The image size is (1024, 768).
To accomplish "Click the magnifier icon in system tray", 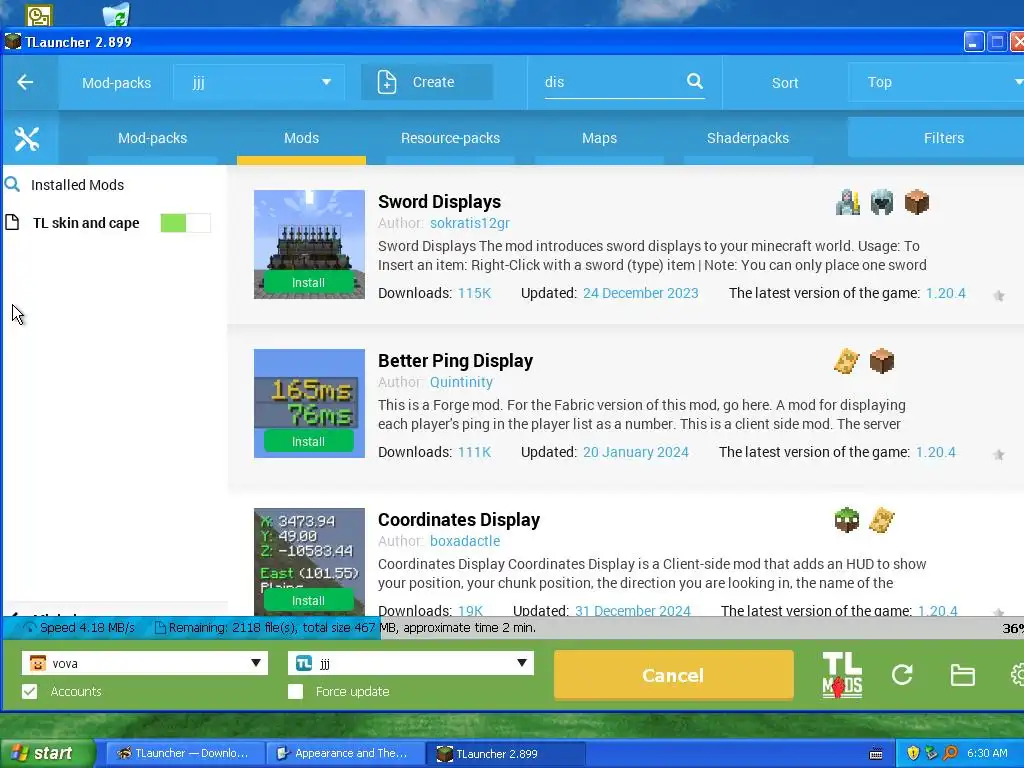I will point(950,753).
